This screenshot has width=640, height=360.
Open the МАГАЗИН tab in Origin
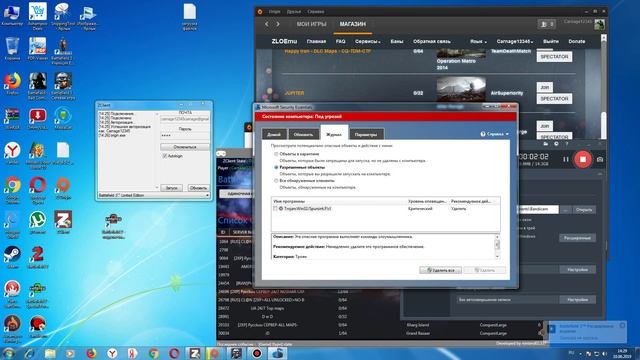[353, 24]
